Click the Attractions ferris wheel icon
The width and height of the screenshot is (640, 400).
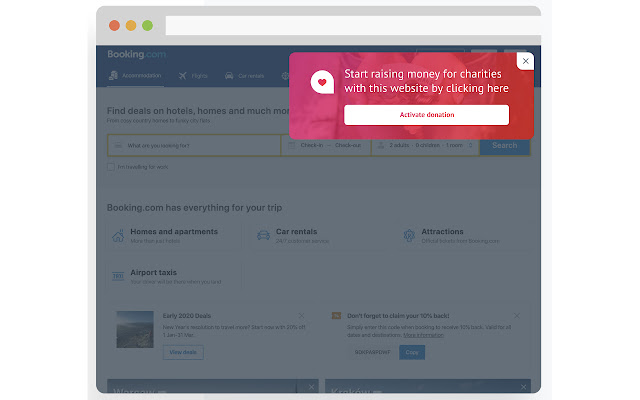point(409,236)
